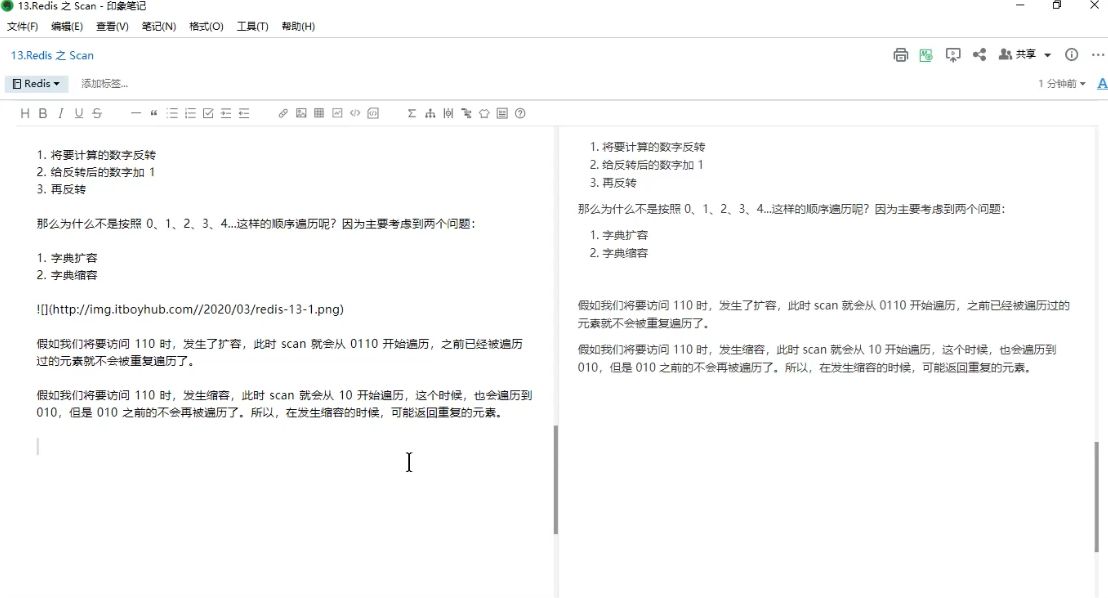The image size is (1108, 598).
Task: Increase indent of the current line
Action: (226, 113)
